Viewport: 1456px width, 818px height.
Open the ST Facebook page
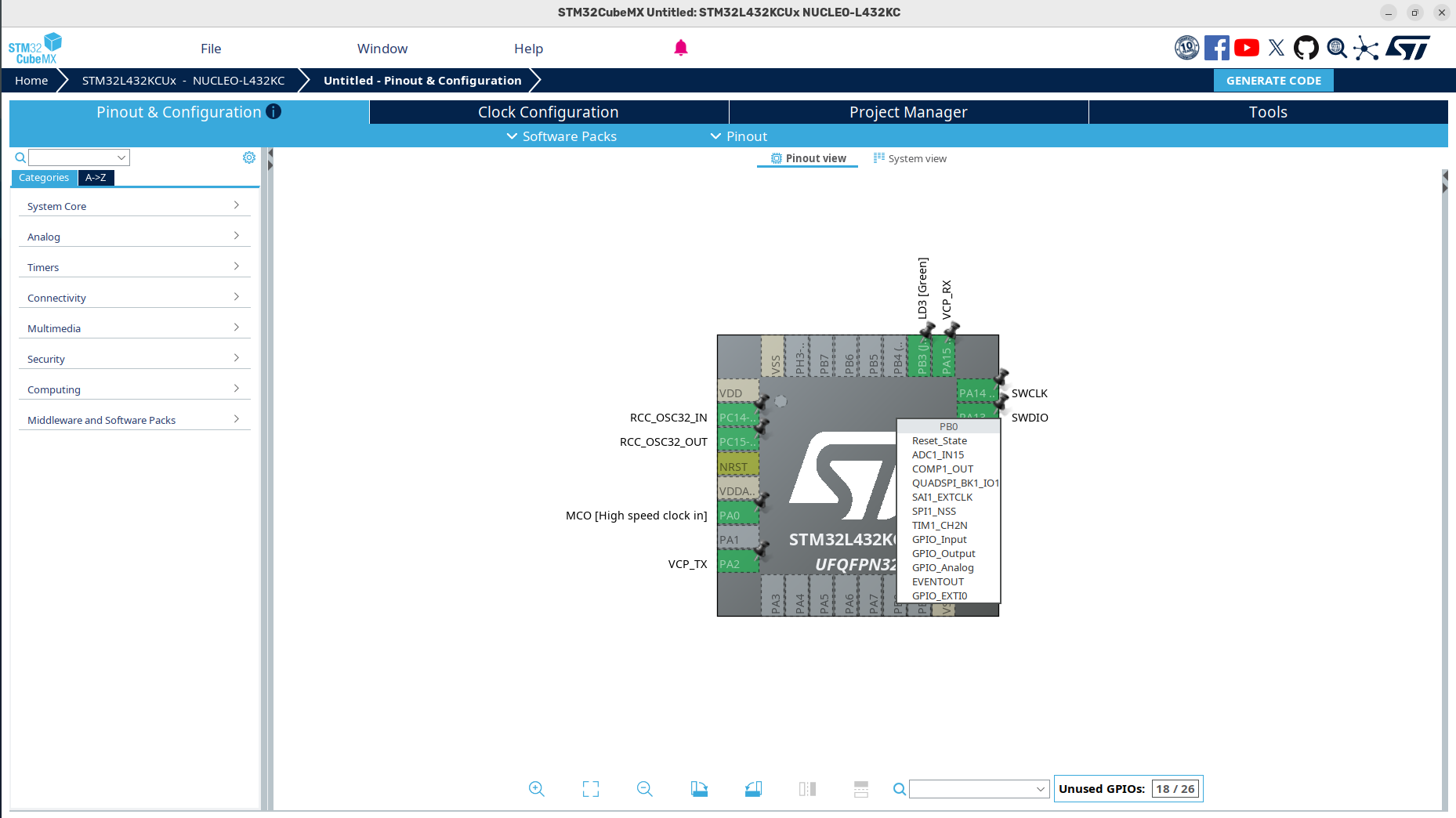coord(1217,48)
